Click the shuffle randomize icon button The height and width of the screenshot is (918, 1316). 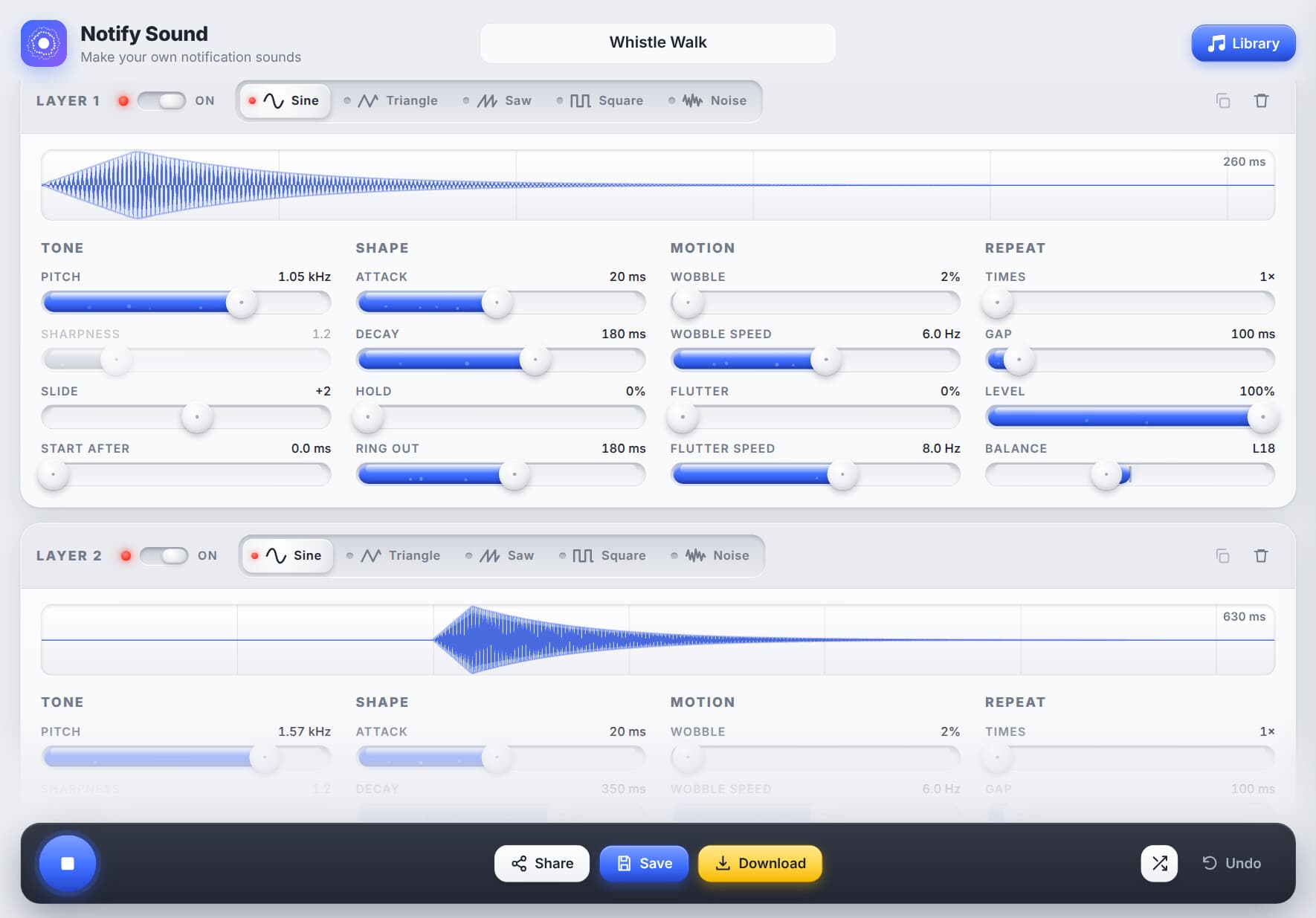tap(1159, 863)
